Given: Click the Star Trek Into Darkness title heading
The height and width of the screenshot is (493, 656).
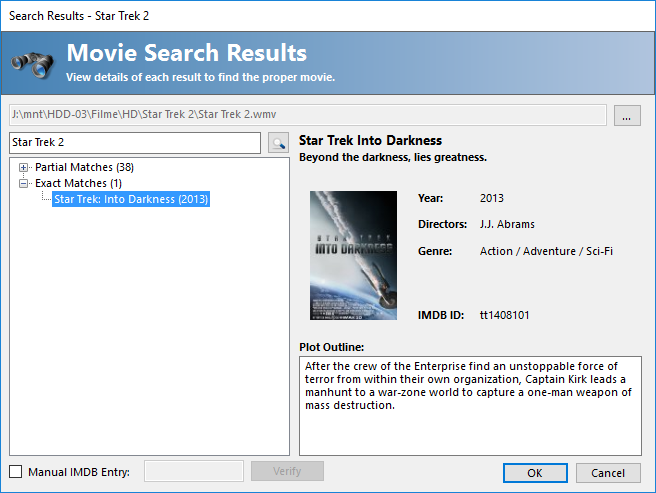Looking at the screenshot, I should 370,141.
